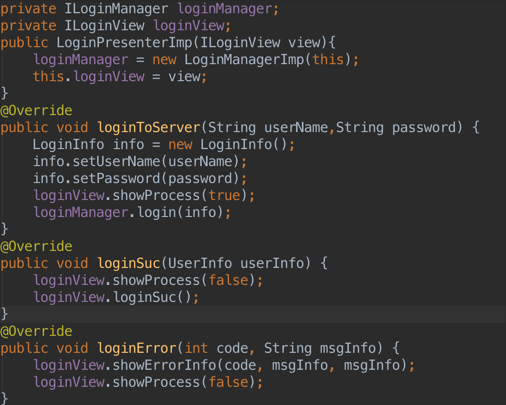Image resolution: width=506 pixels, height=405 pixels.
Task: Click info.setUserName call
Action: 136,161
